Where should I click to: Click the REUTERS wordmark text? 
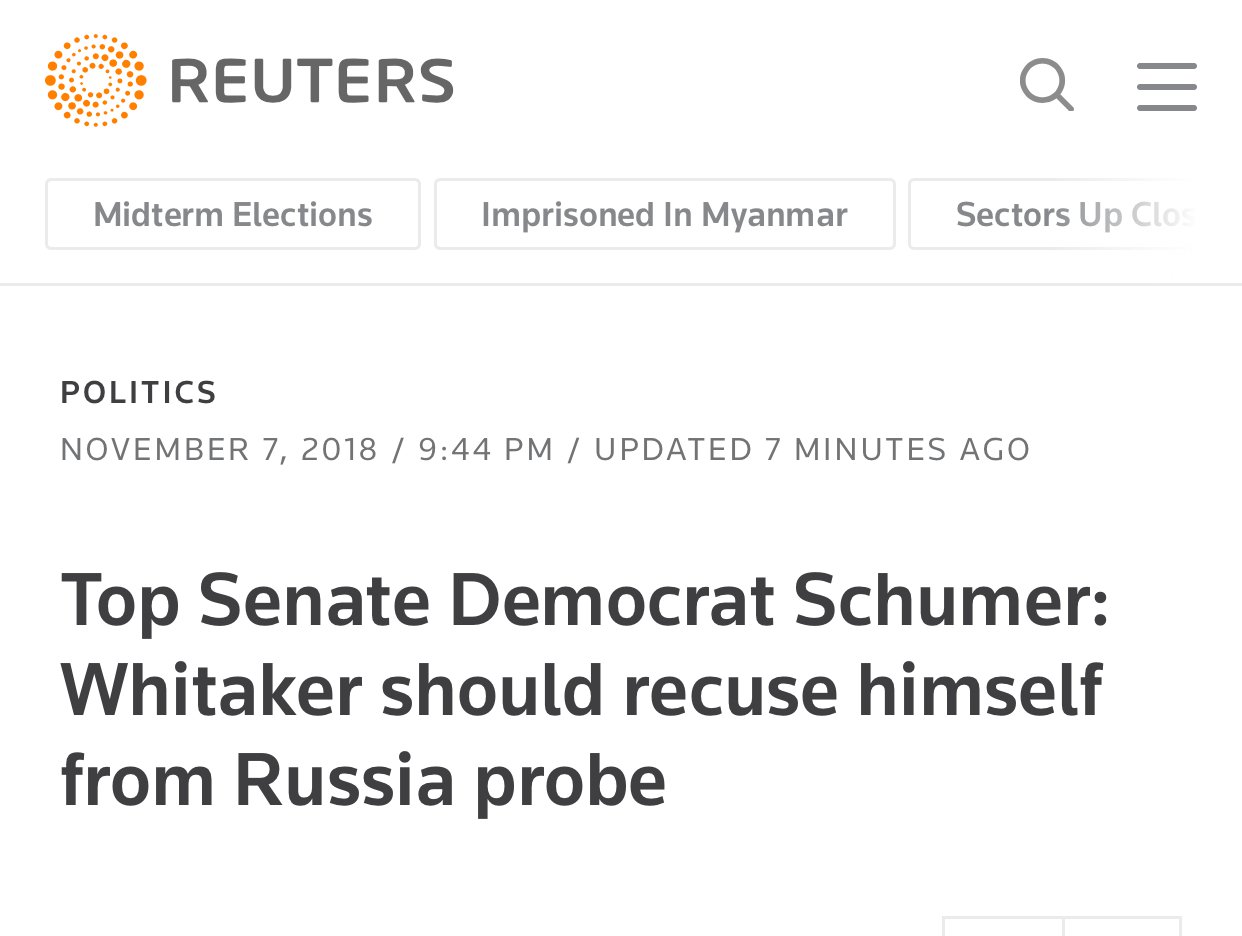pyautogui.click(x=312, y=82)
